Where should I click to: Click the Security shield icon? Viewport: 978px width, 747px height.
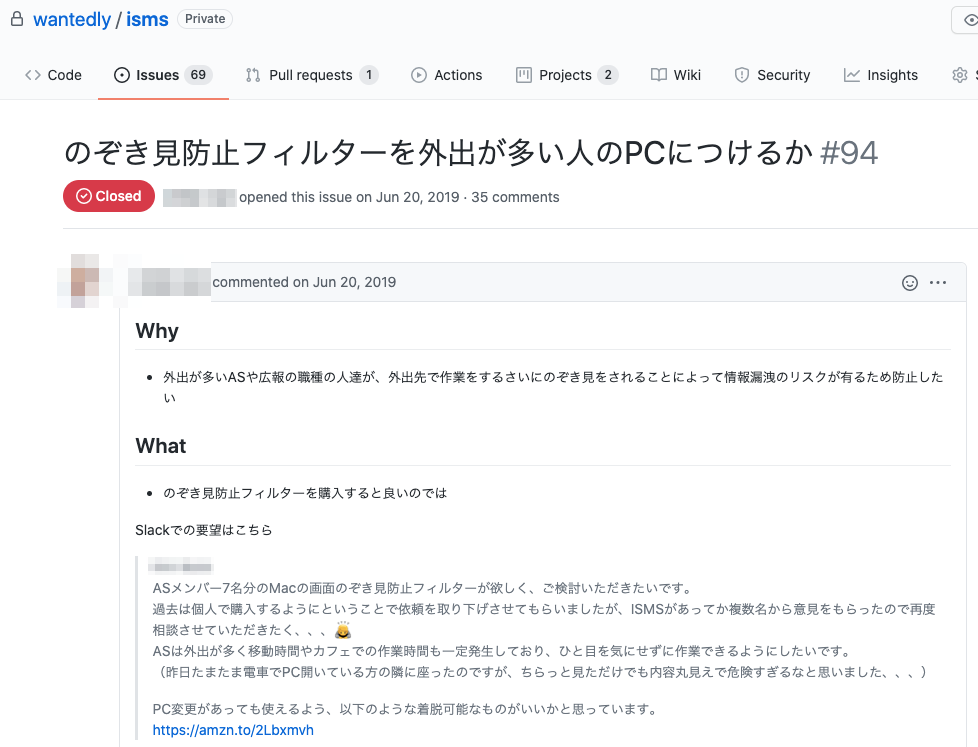[x=742, y=75]
